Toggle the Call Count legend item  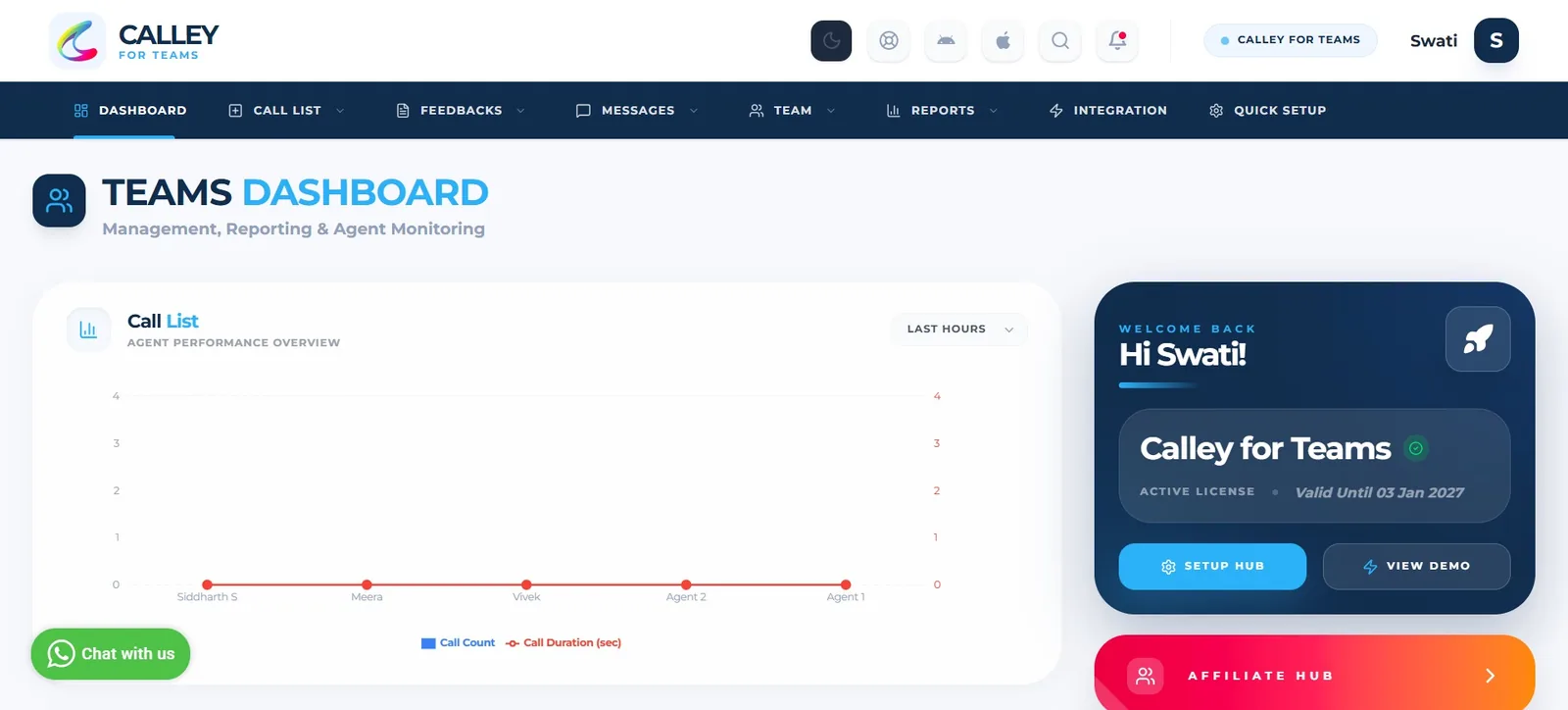pos(458,643)
